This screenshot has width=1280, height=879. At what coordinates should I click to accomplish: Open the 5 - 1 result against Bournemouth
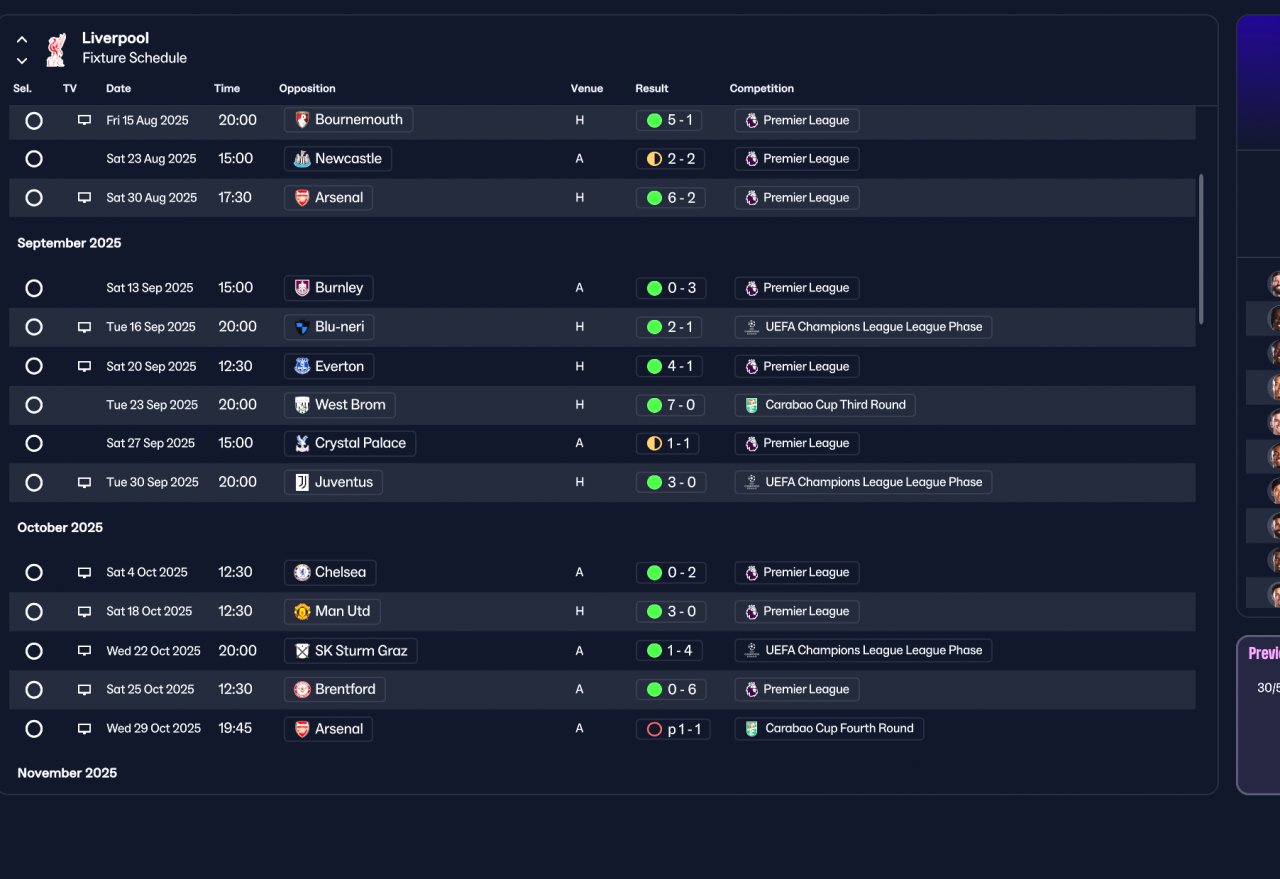670,120
